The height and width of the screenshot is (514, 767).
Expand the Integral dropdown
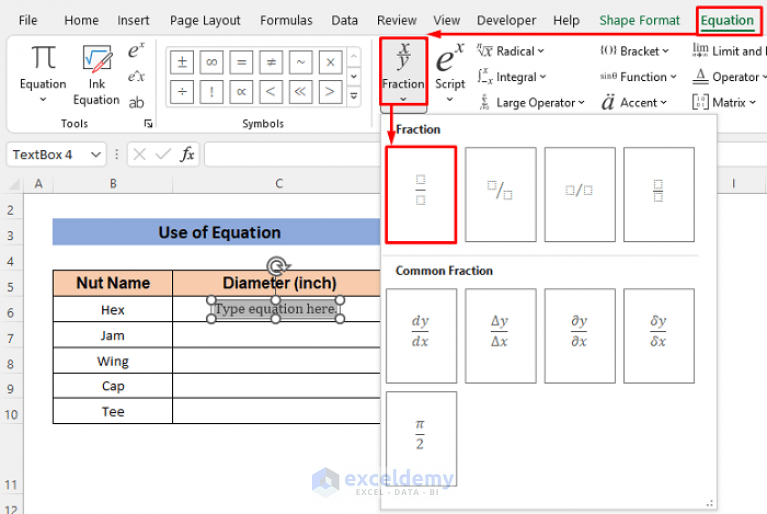(x=512, y=77)
